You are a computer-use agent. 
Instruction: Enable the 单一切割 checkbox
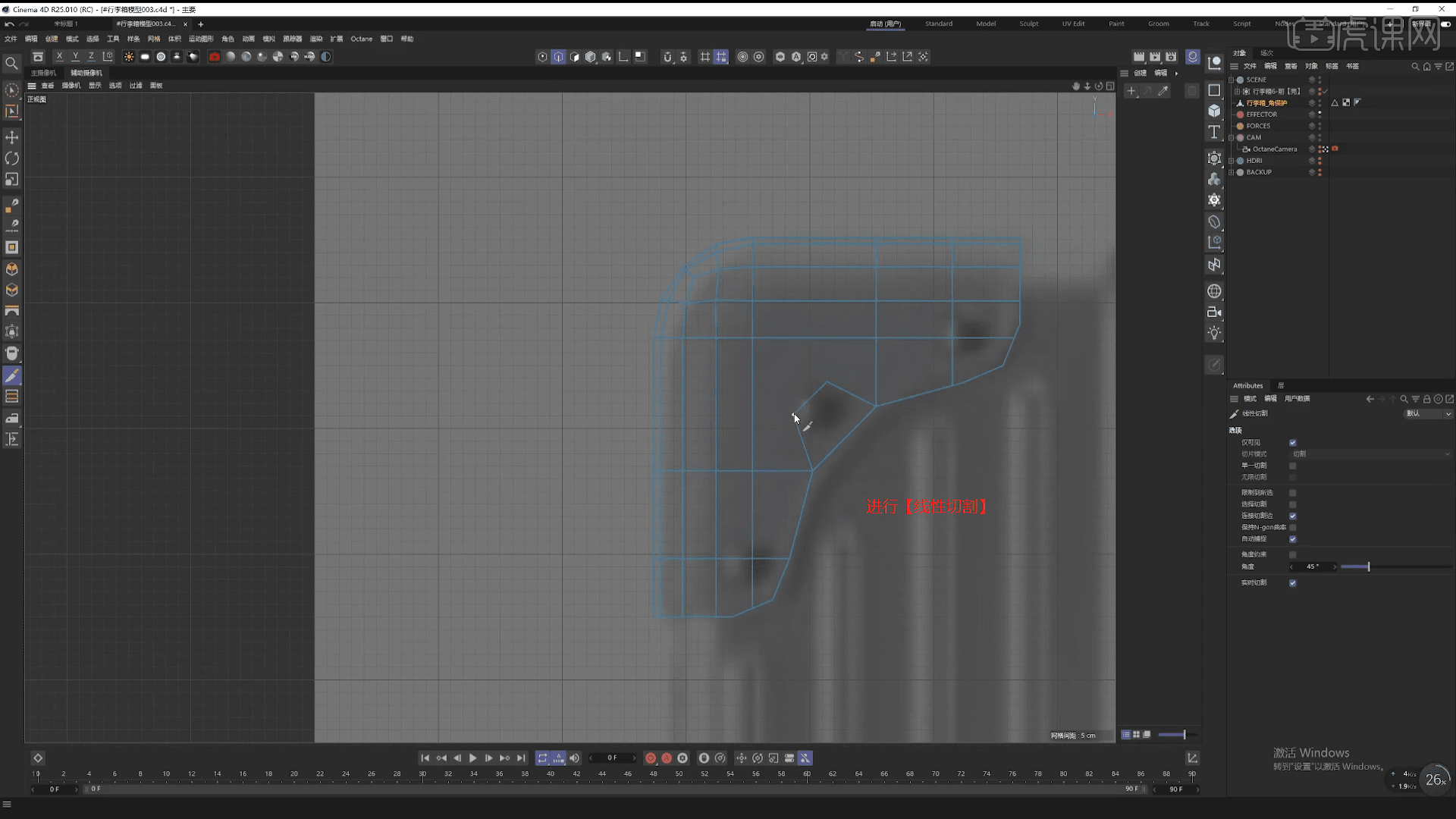pos(1293,466)
